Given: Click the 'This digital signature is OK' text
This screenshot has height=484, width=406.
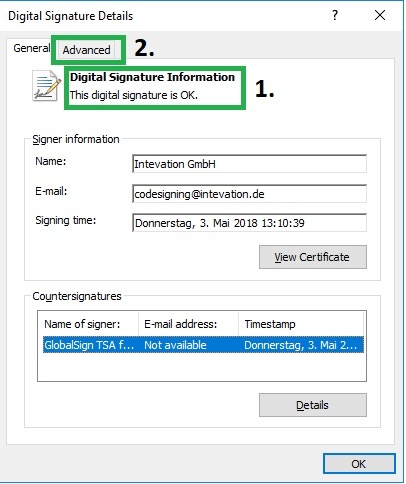Looking at the screenshot, I should [134, 95].
